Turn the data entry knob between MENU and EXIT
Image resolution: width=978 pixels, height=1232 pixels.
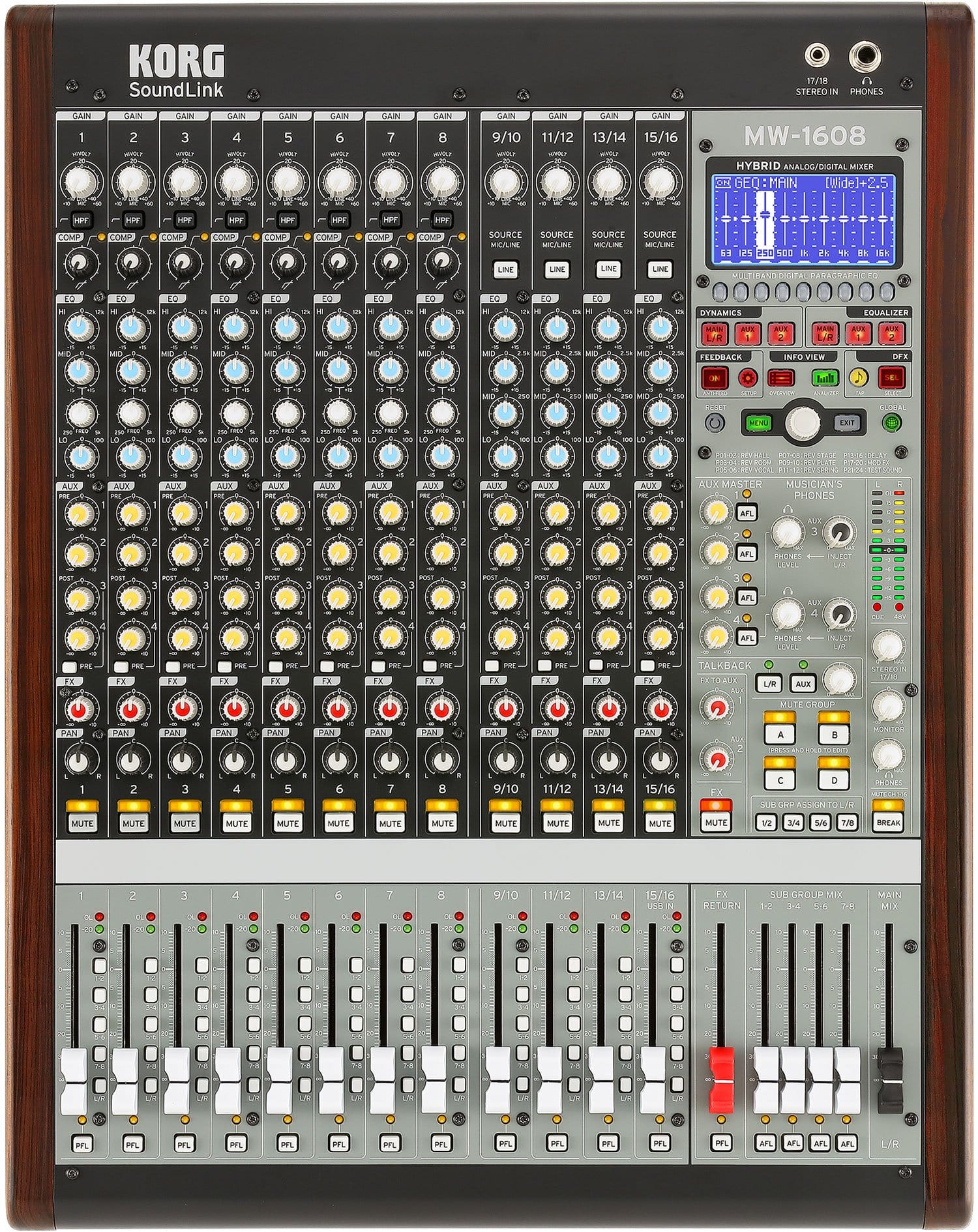tap(803, 423)
